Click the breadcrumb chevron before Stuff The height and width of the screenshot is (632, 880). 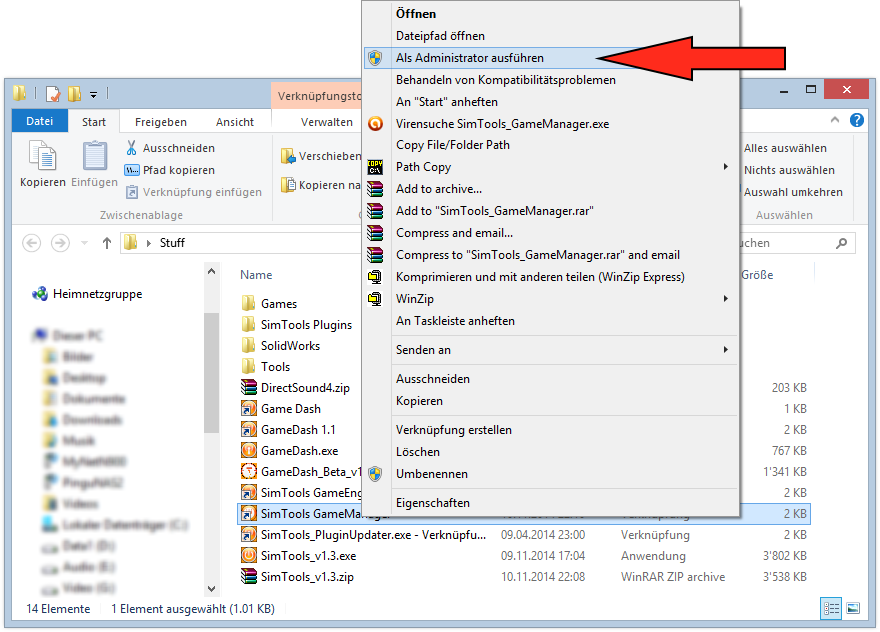click(x=149, y=243)
